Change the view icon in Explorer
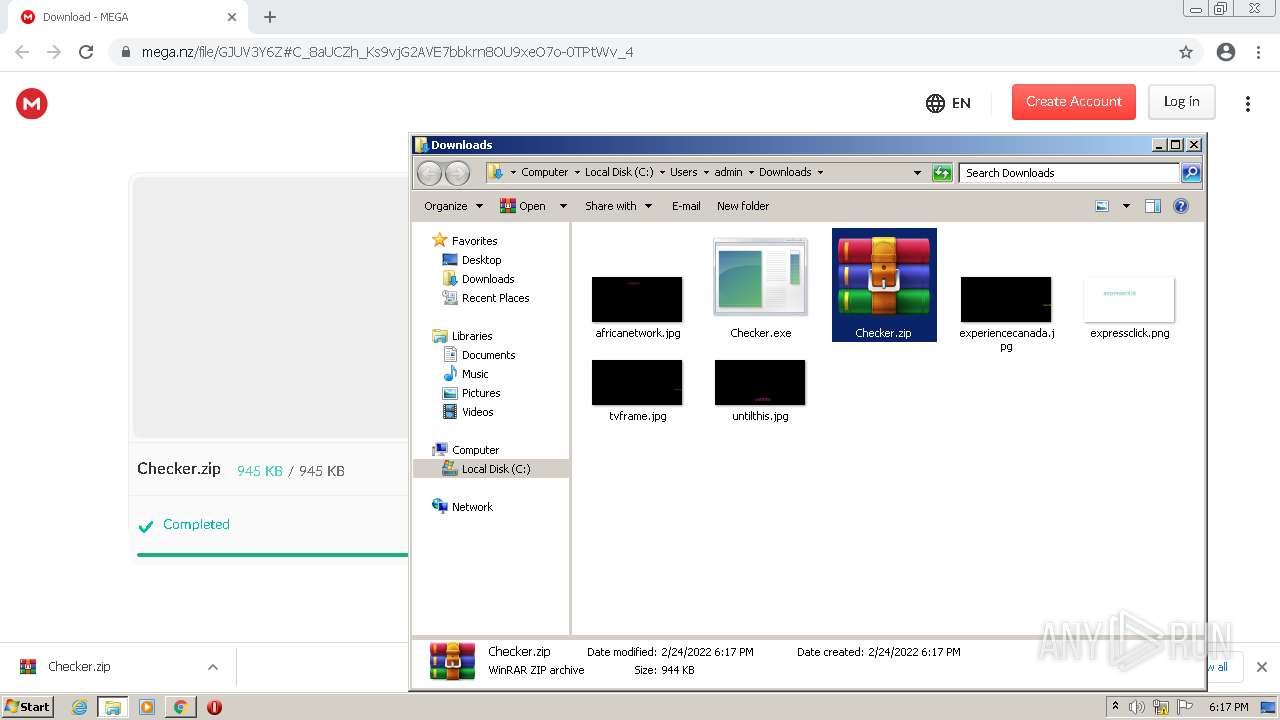The height and width of the screenshot is (720, 1280). (x=1102, y=206)
